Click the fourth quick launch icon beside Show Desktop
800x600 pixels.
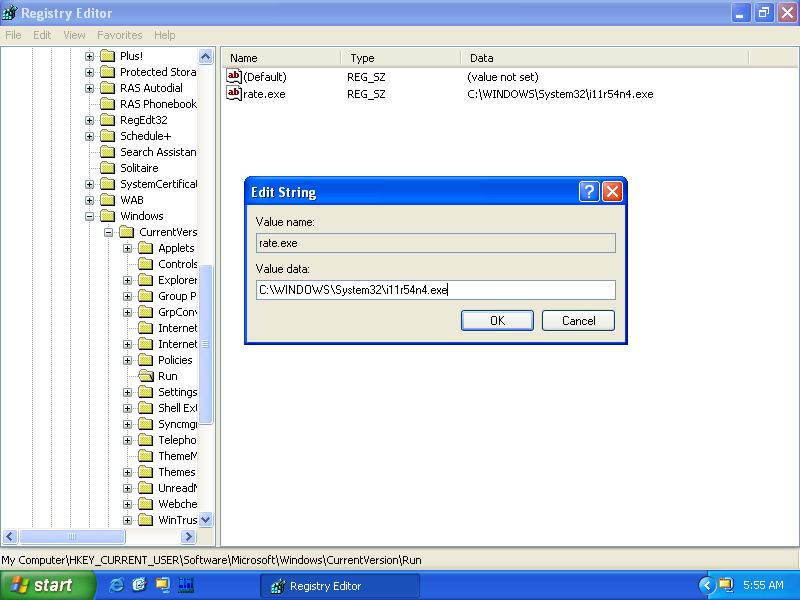click(186, 585)
